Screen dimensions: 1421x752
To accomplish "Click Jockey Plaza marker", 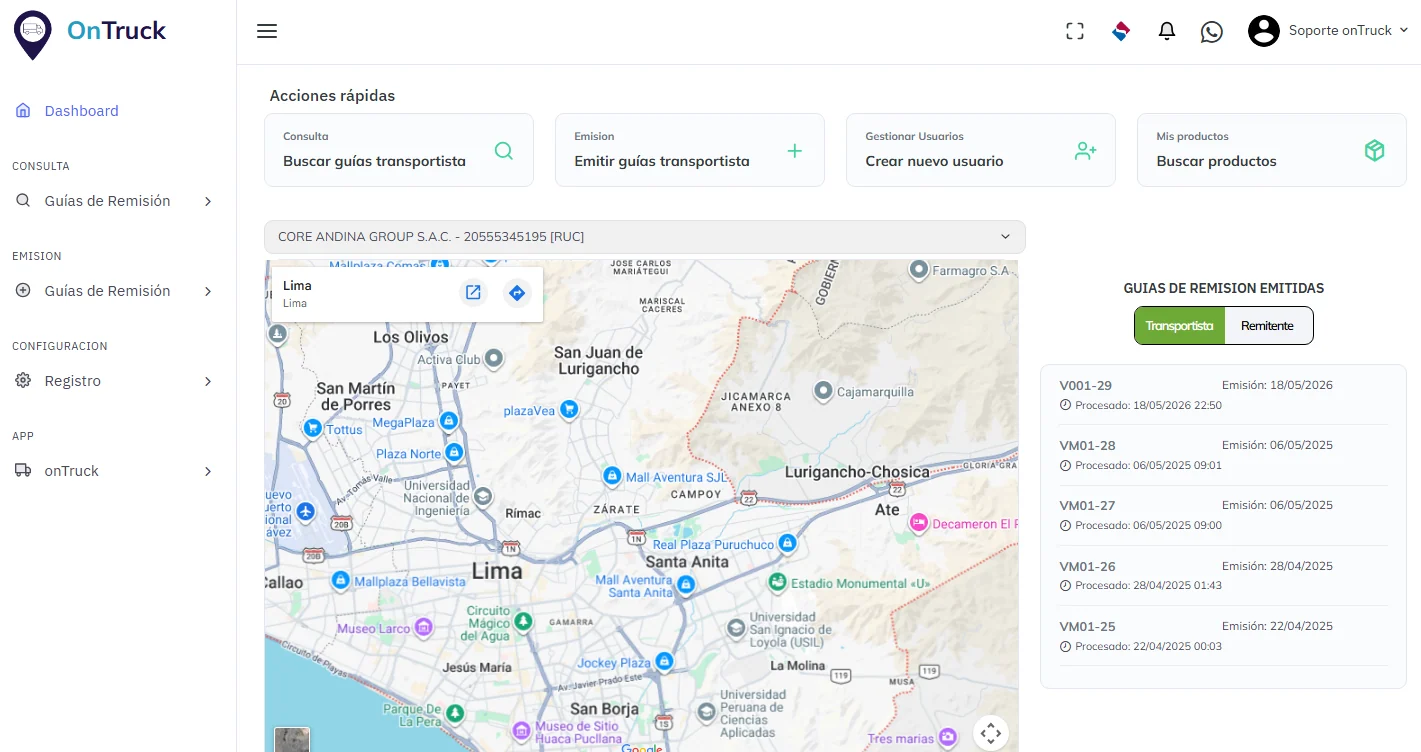I will pyautogui.click(x=664, y=661).
